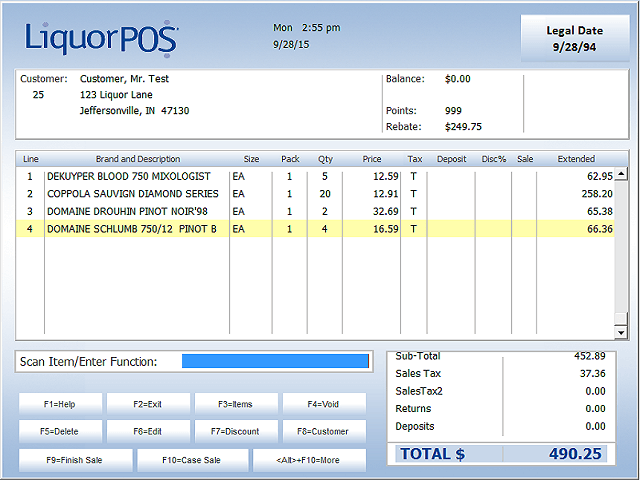
Task: Complete the transaction with F9=Finish Sale
Action: 75,460
